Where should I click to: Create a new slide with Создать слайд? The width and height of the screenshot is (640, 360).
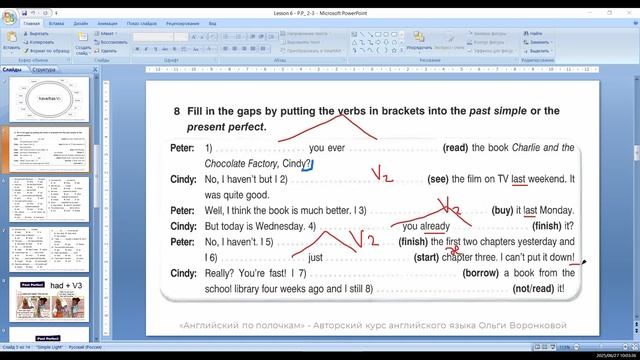83,43
